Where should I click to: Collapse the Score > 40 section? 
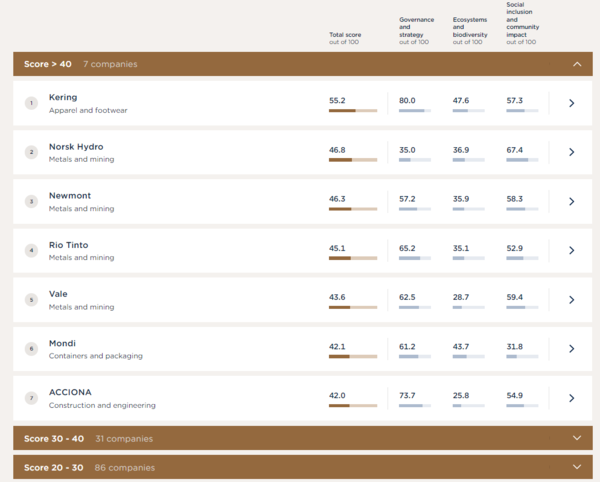coord(576,64)
